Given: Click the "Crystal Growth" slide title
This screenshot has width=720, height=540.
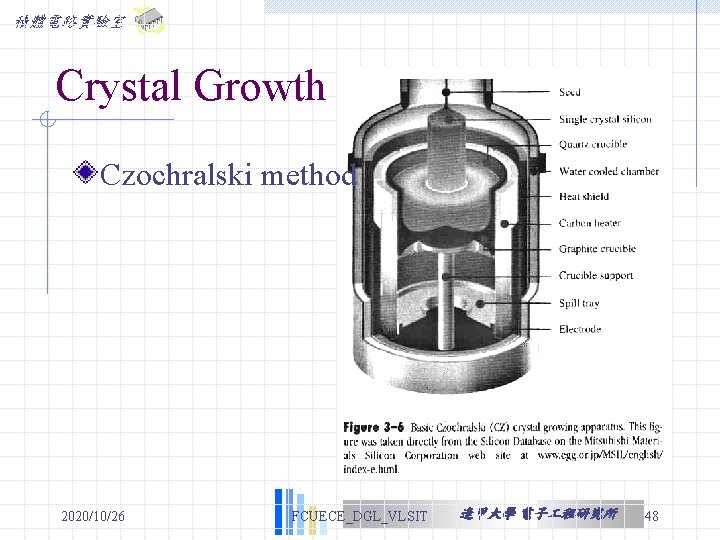Looking at the screenshot, I should [191, 86].
